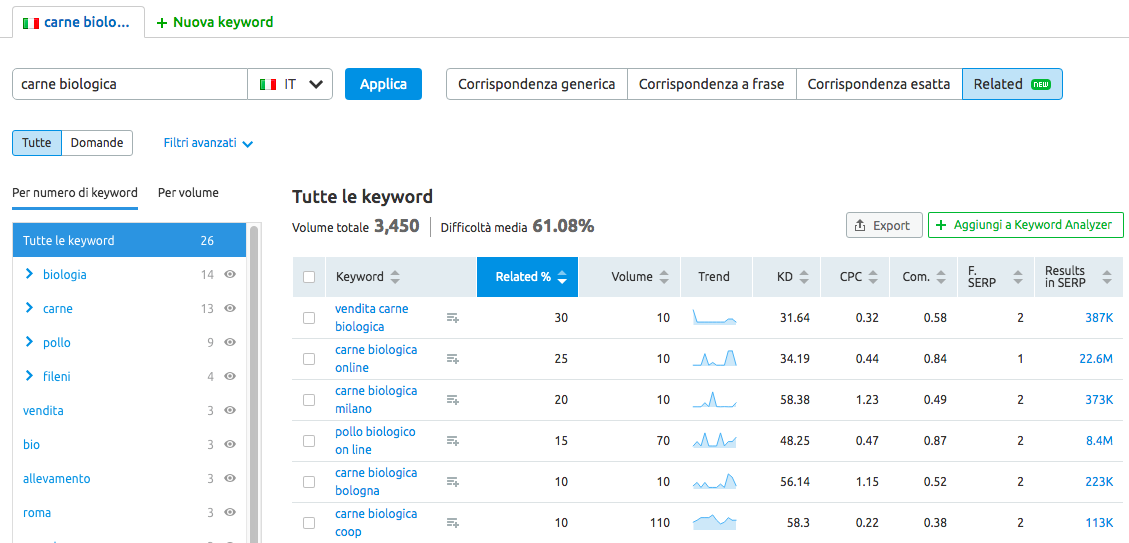
Task: Select all keywords with header checkbox
Action: click(309, 277)
